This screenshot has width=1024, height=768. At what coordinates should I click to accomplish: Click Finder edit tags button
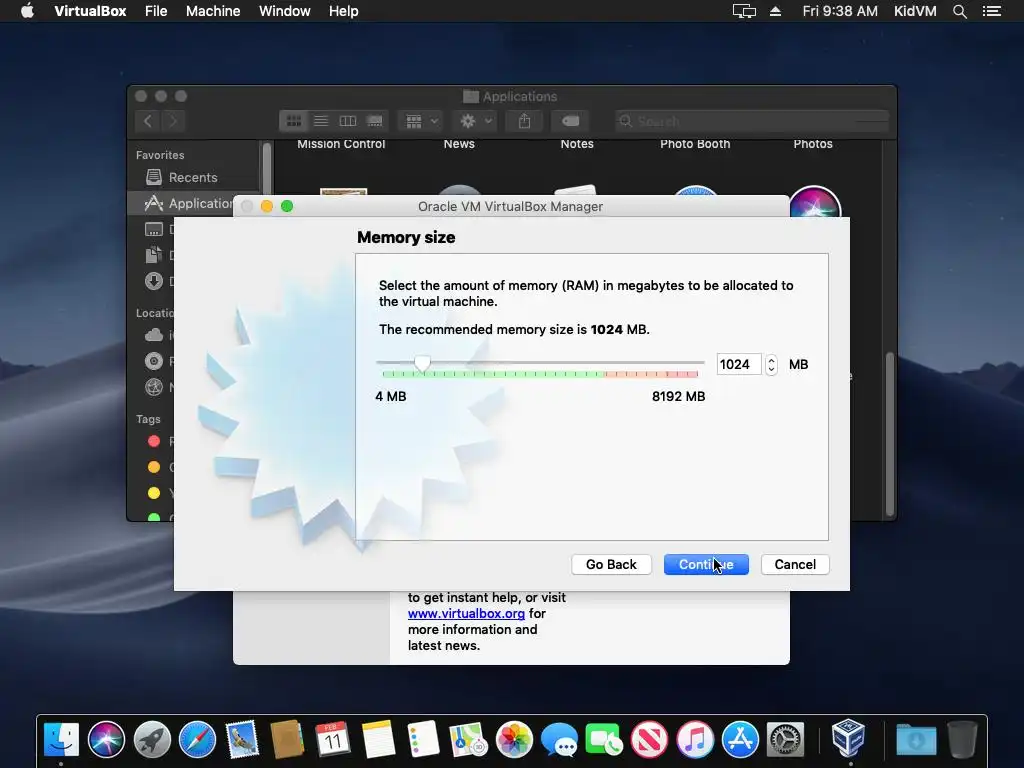point(570,121)
